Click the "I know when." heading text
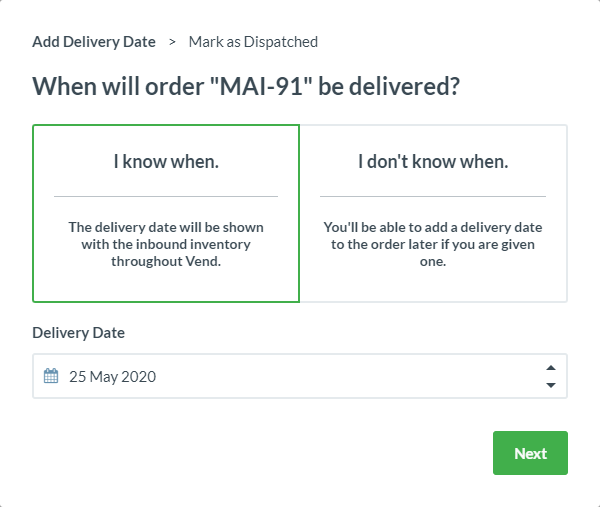The height and width of the screenshot is (507, 600). tap(166, 161)
